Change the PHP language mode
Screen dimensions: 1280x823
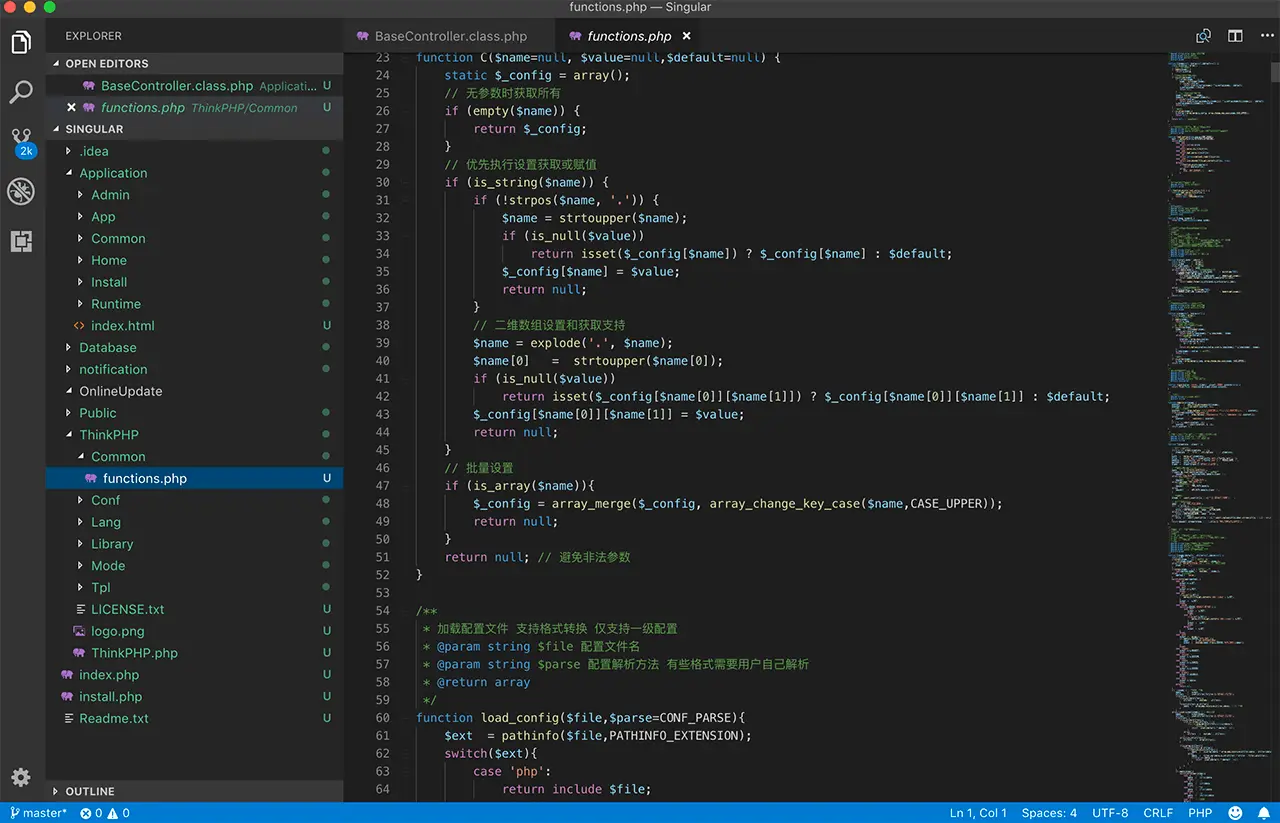coord(1199,812)
